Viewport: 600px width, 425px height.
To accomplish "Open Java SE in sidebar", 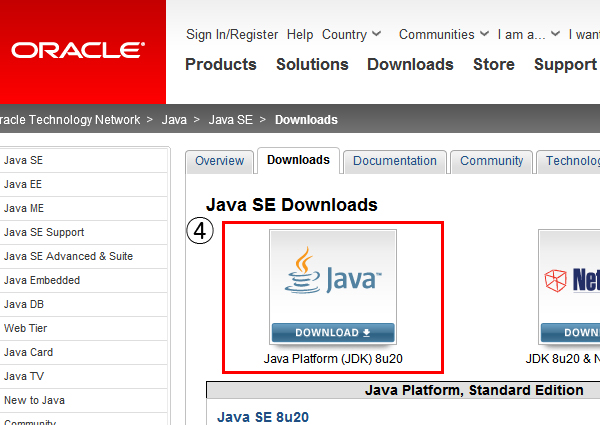I will tap(83, 160).
